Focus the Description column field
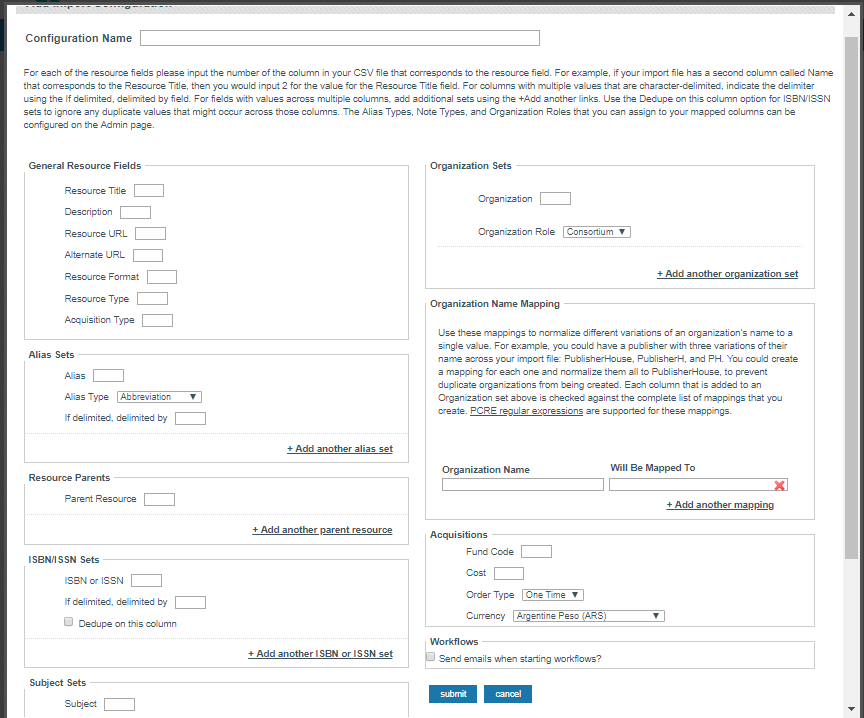Viewport: 864px width, 718px height. pyautogui.click(x=136, y=212)
